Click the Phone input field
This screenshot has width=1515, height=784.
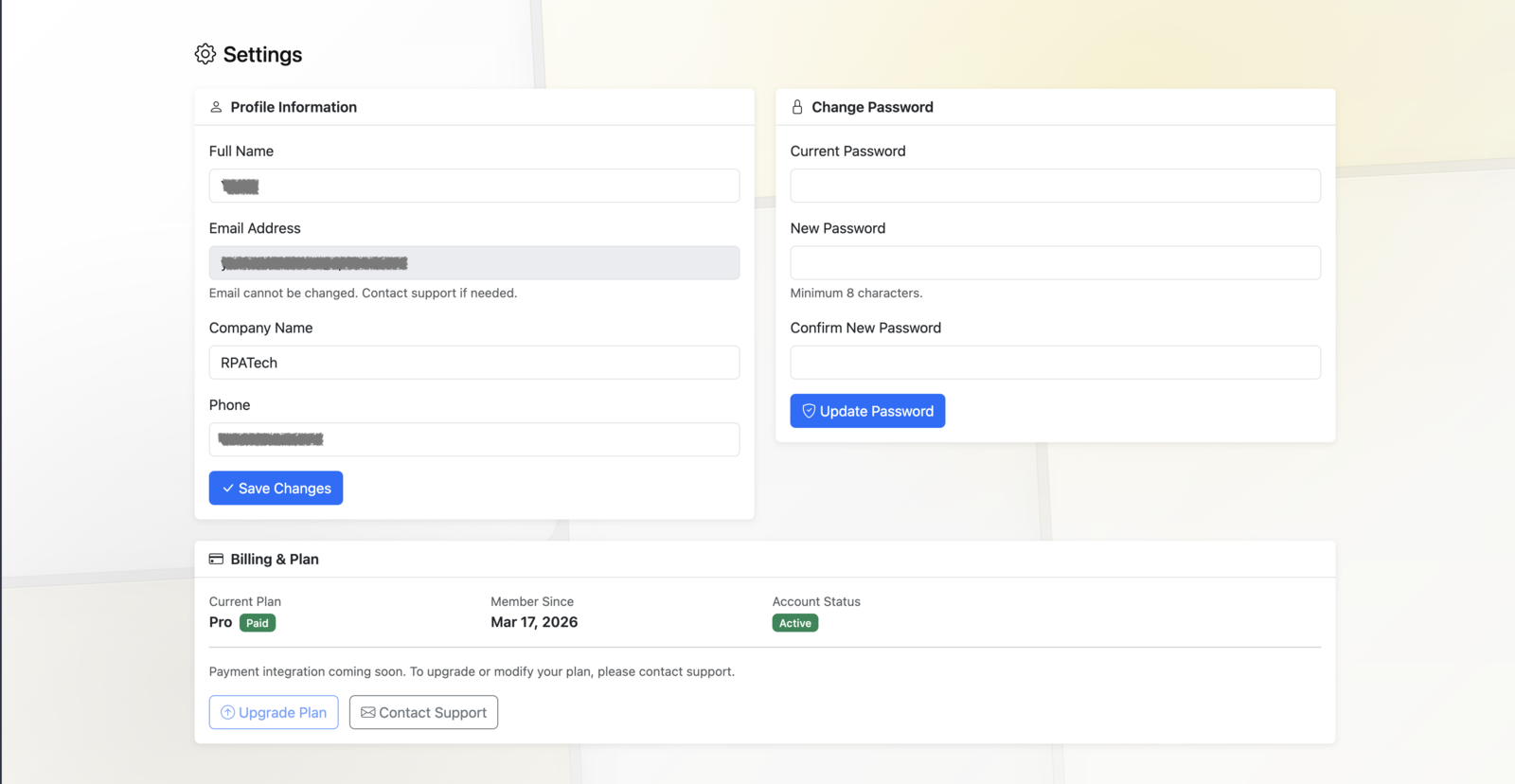pos(474,439)
